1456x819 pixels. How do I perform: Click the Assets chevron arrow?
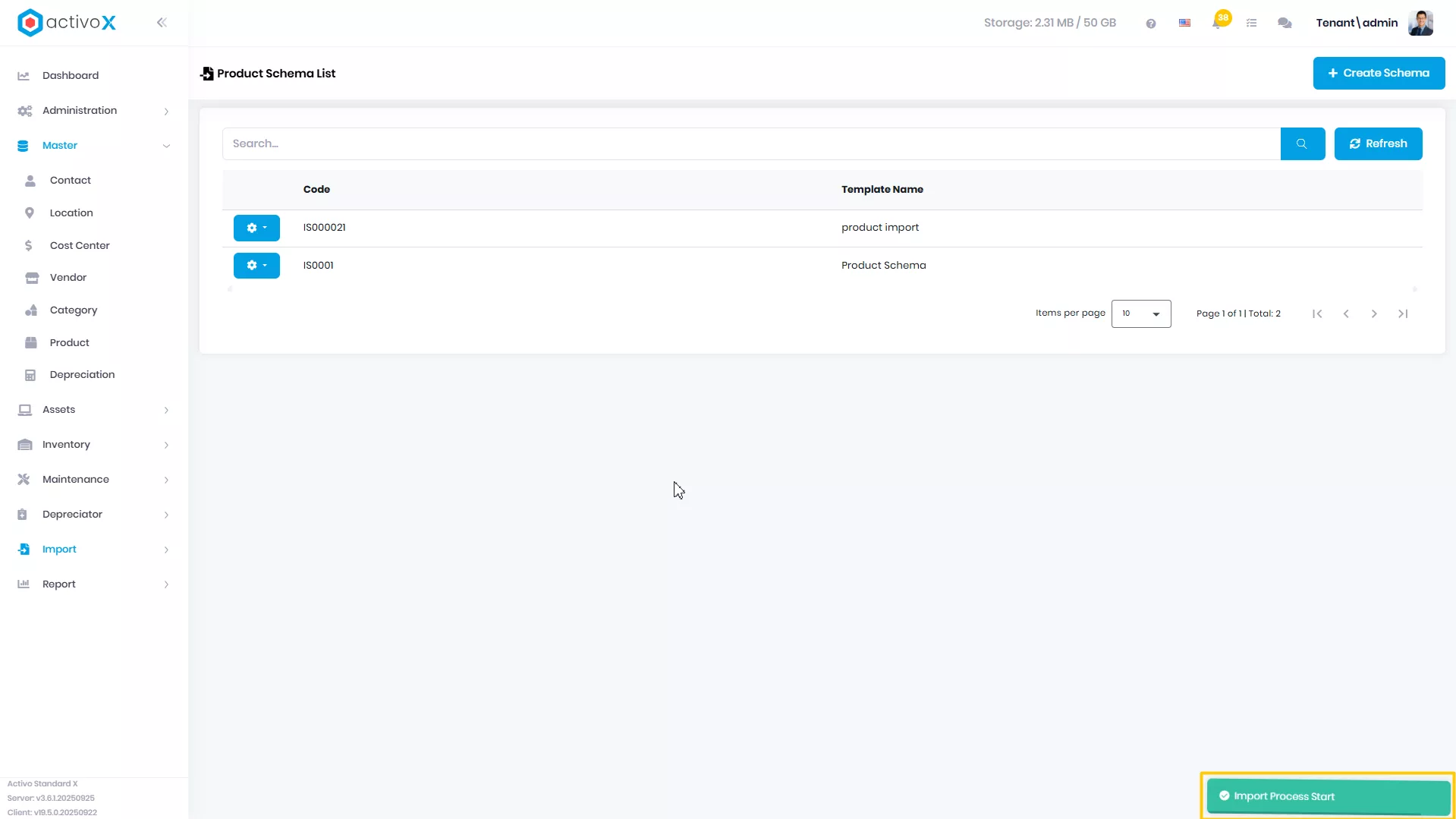pyautogui.click(x=166, y=410)
